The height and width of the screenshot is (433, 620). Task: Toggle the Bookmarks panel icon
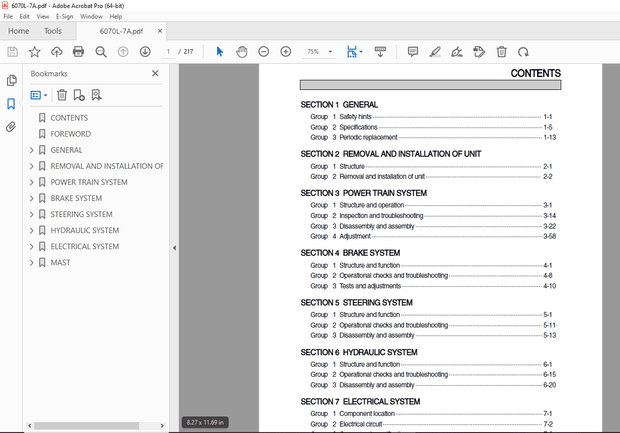pos(11,104)
